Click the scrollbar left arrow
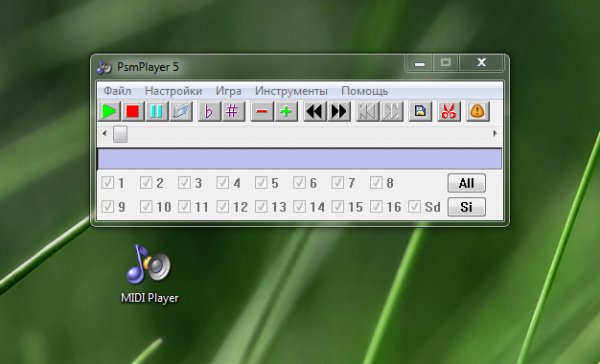The height and width of the screenshot is (364, 600). 105,134
